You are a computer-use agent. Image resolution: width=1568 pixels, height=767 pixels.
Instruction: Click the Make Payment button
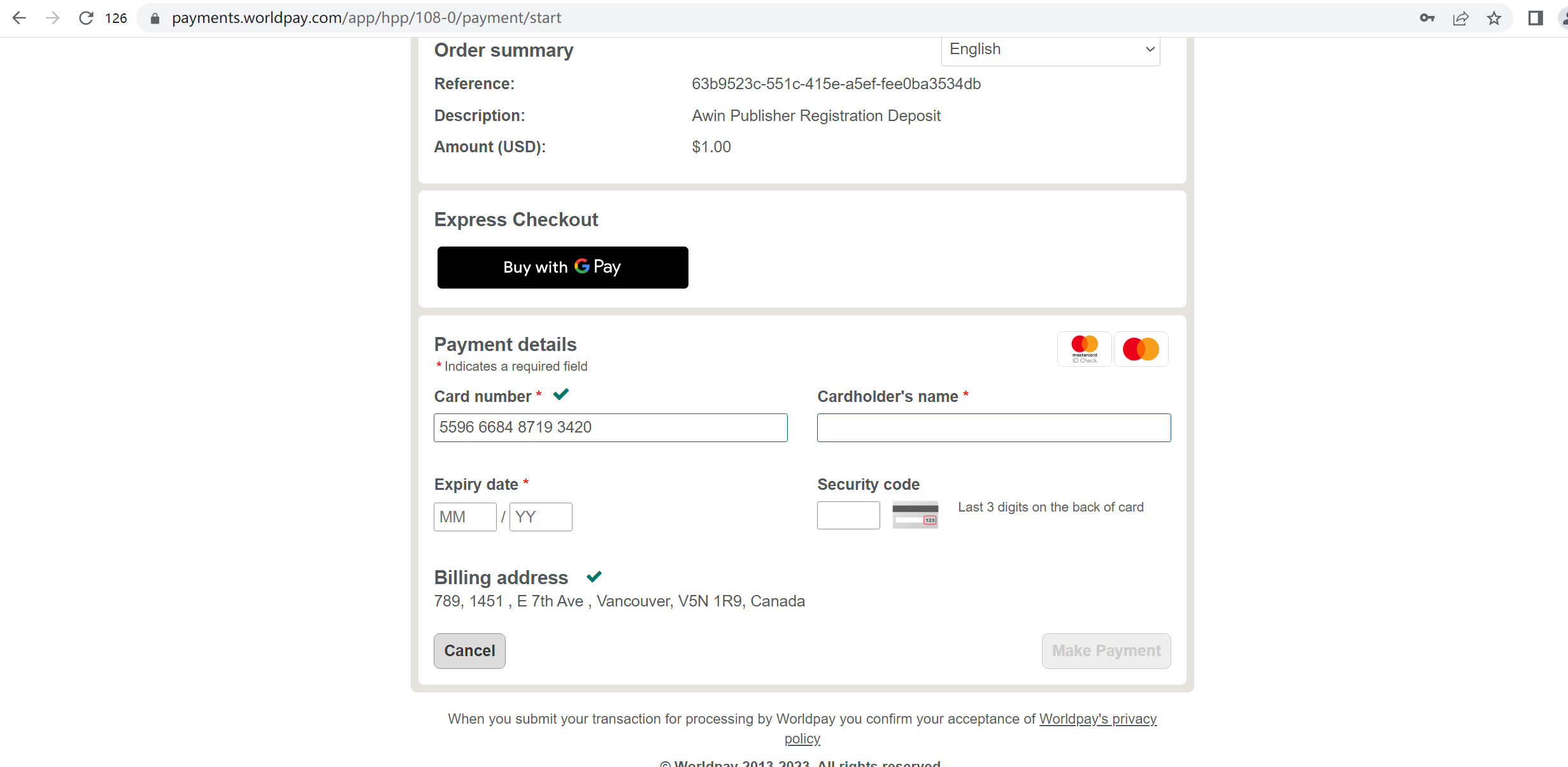tap(1106, 650)
